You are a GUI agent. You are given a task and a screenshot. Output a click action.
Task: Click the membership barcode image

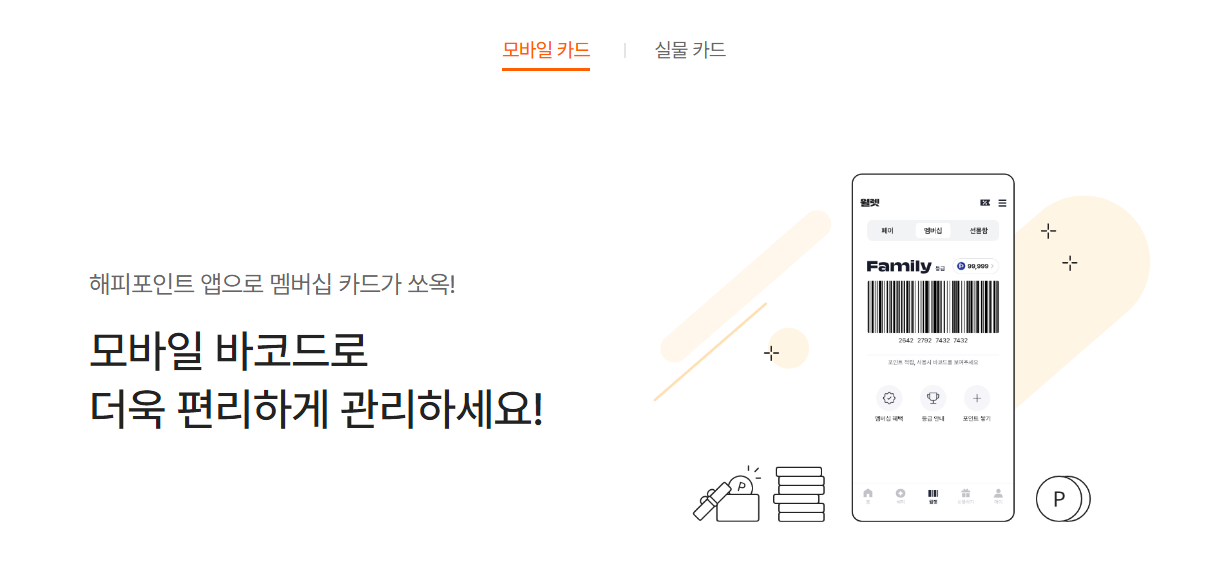click(933, 307)
